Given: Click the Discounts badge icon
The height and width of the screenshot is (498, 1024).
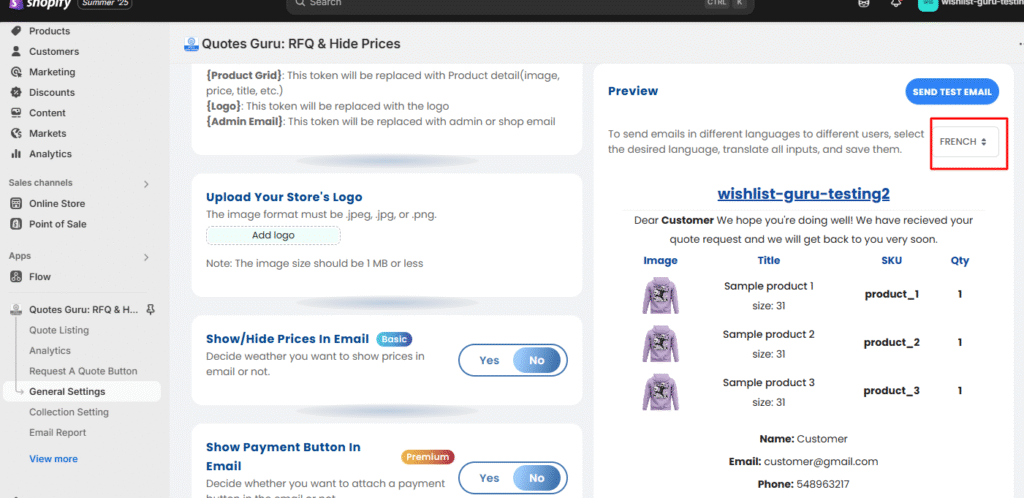Looking at the screenshot, I should point(16,93).
